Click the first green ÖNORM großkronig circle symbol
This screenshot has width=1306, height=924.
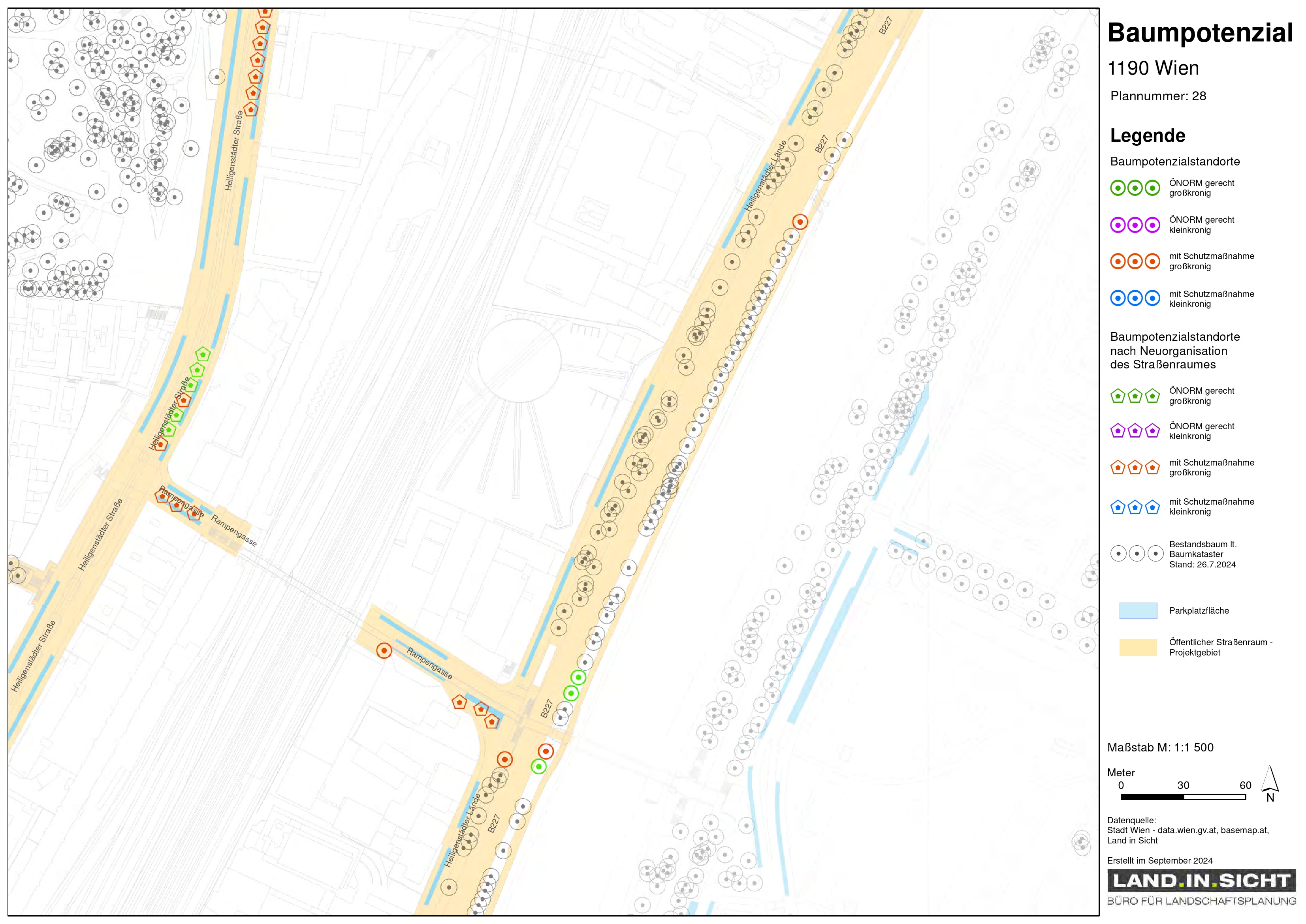click(x=1118, y=188)
